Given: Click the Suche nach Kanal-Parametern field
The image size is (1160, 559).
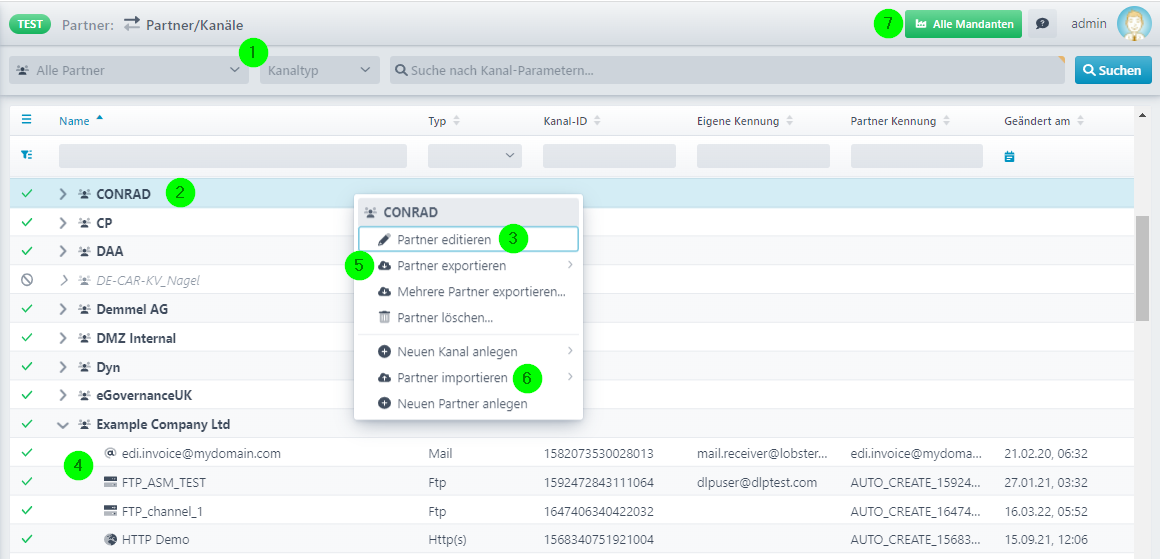Looking at the screenshot, I should pyautogui.click(x=727, y=70).
